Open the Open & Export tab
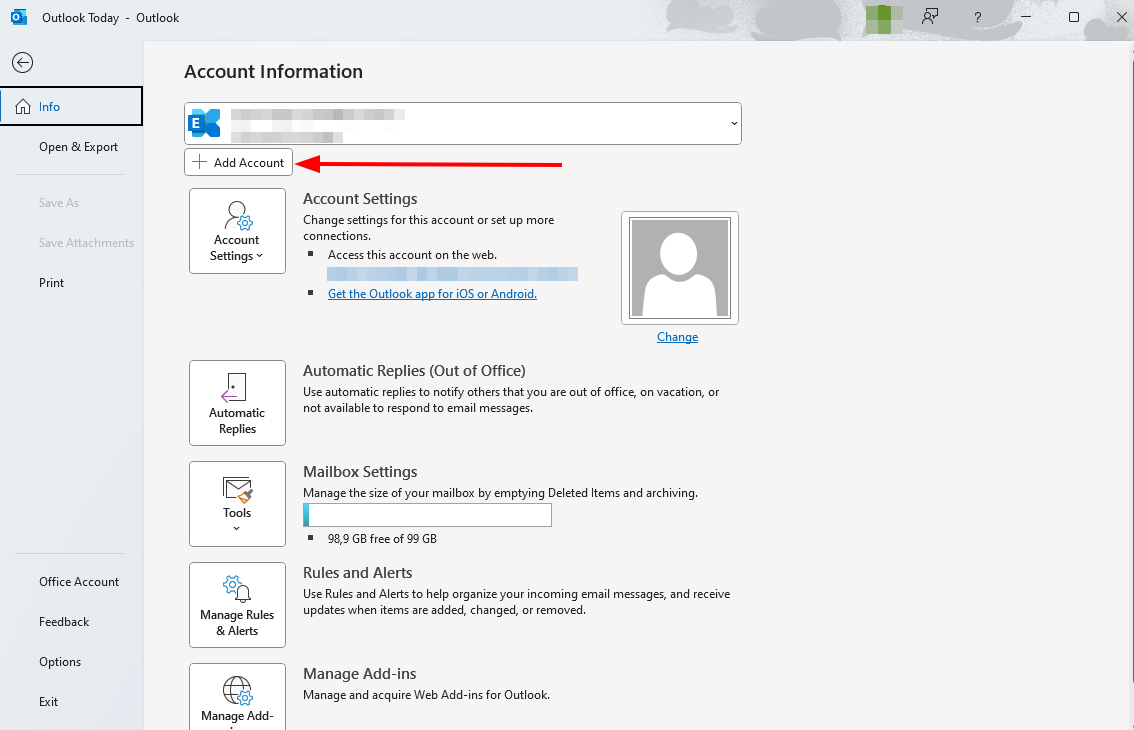1134x730 pixels. coord(78,147)
